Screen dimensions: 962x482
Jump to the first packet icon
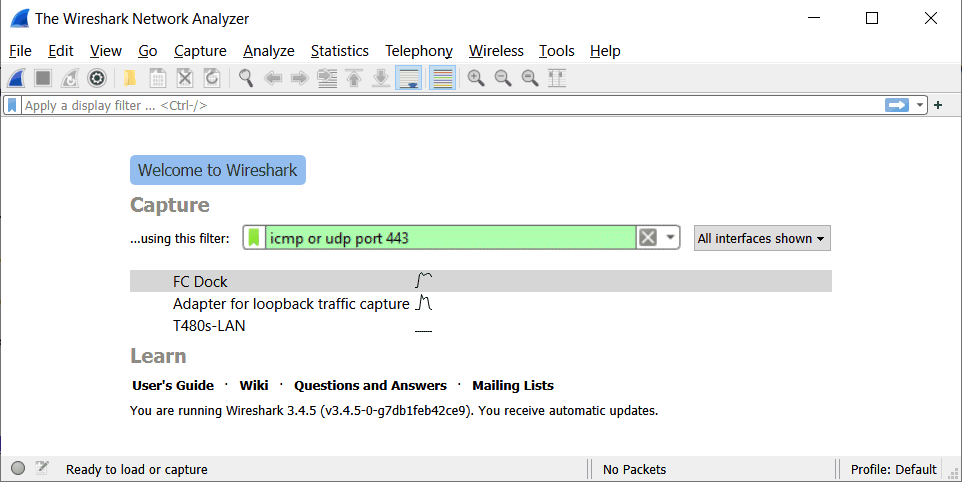tap(354, 78)
